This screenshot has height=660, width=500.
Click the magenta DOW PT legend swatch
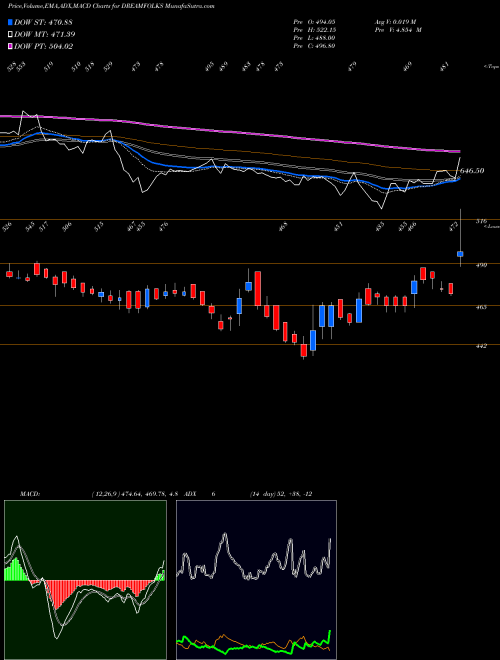pos(11,46)
